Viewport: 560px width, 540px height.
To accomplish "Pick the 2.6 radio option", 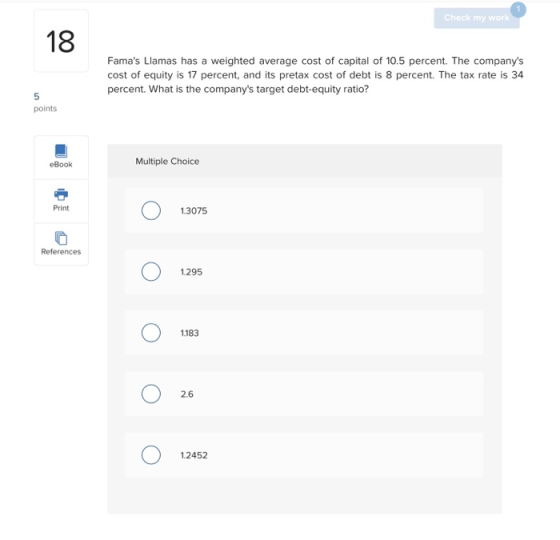I will pyautogui.click(x=151, y=394).
